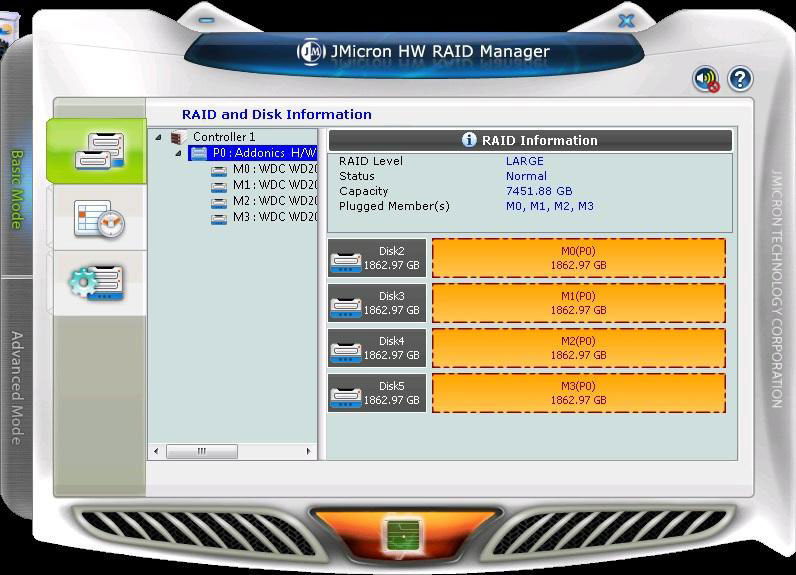Click the Controller 1 server icon
Screen dimensions: 796x575
click(x=179, y=137)
